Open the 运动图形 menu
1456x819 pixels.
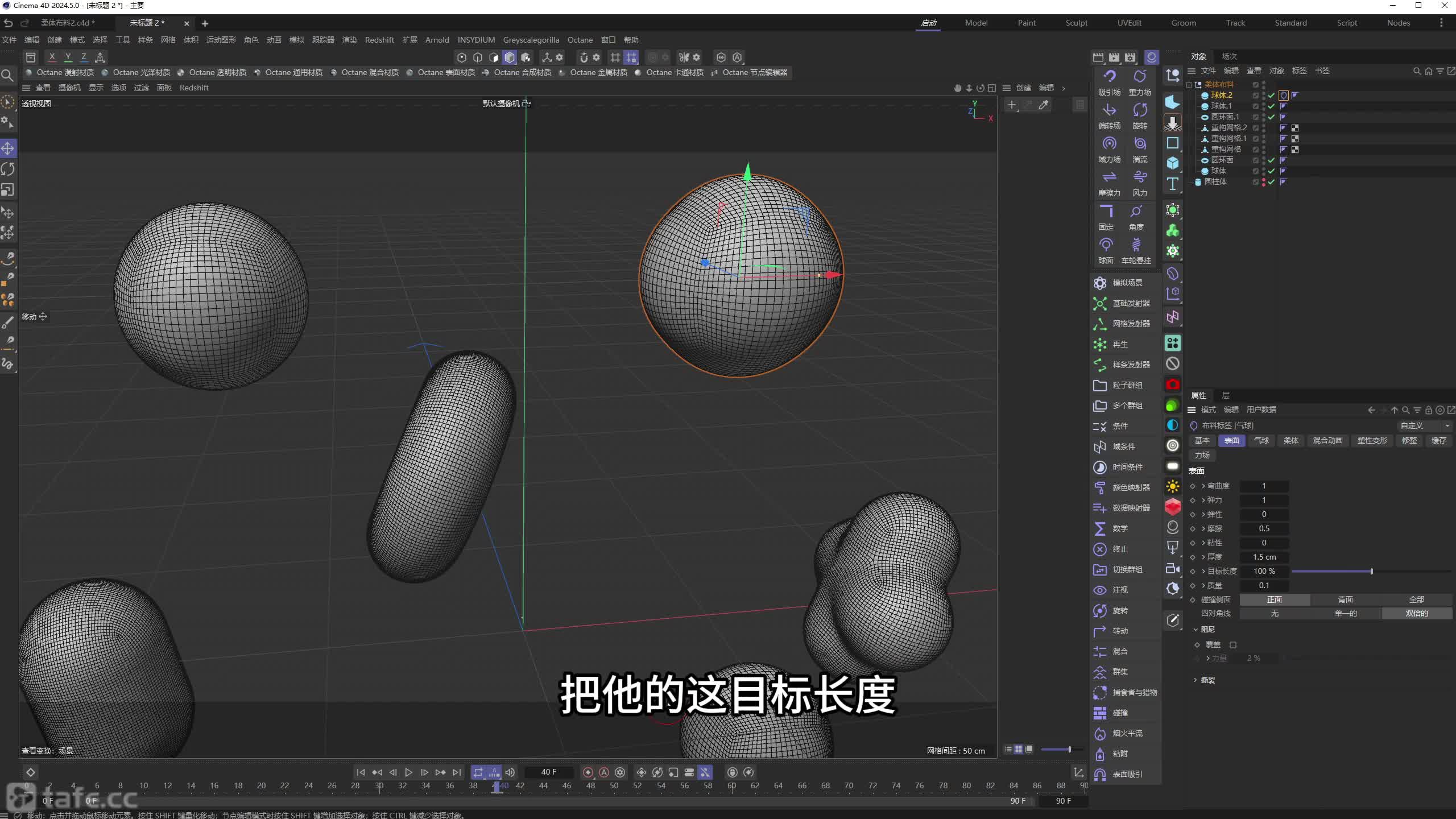221,40
